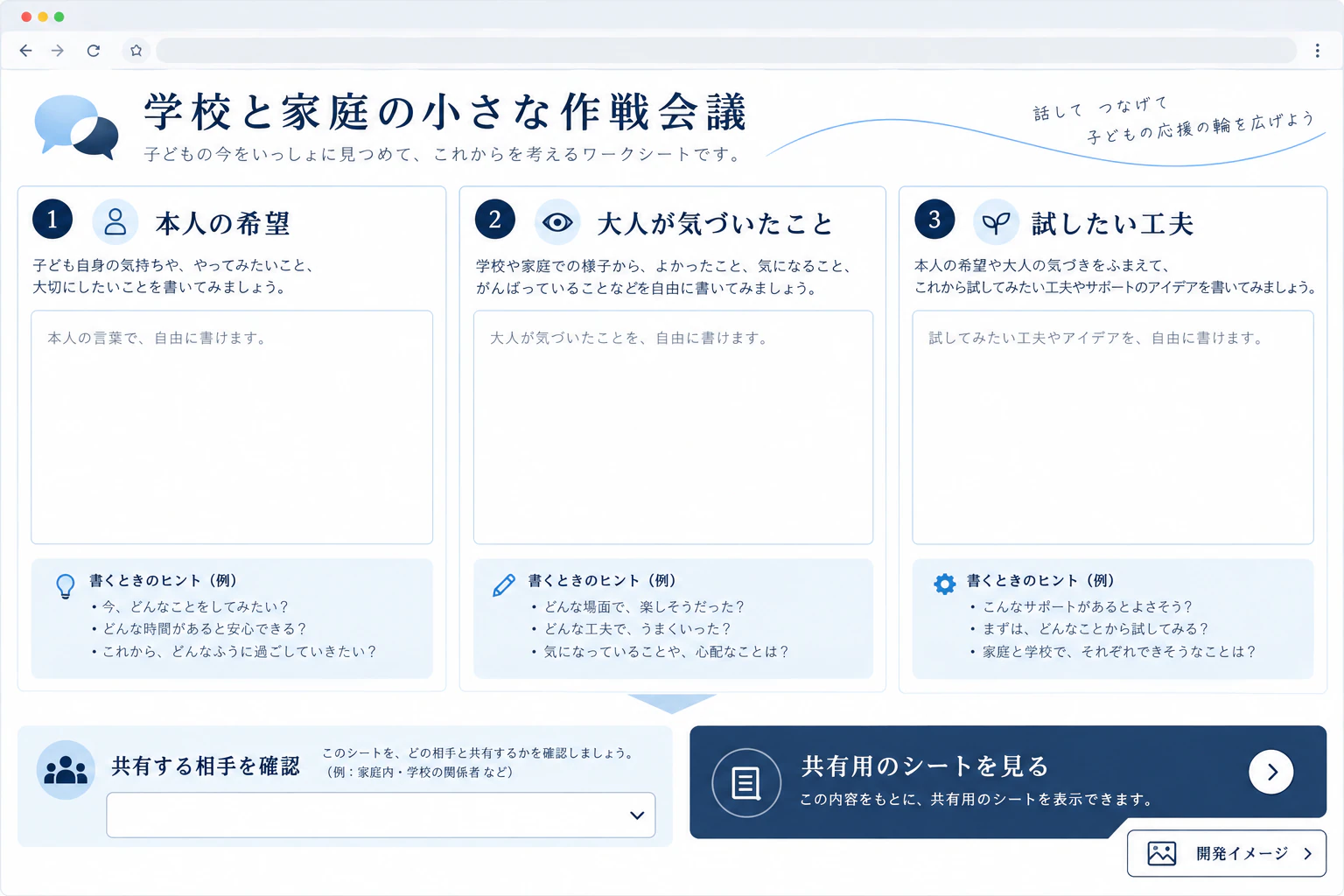Click the 共有する相手を確認 label
The height and width of the screenshot is (896, 1344).
[x=206, y=766]
